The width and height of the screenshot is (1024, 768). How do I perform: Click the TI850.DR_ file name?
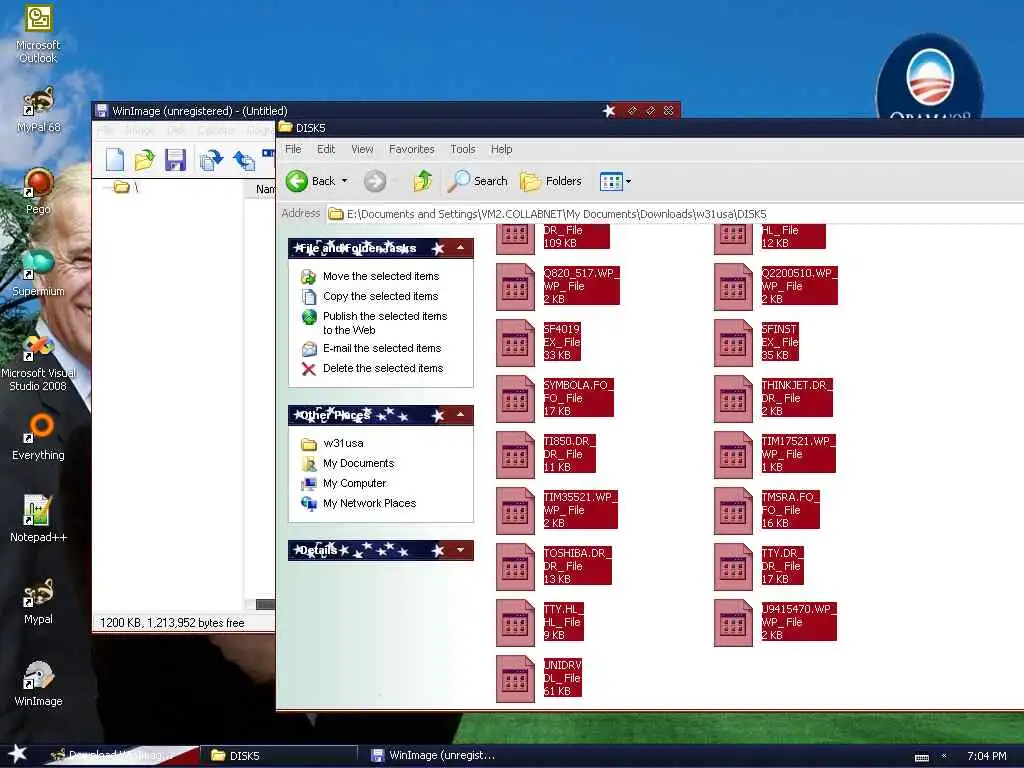pyautogui.click(x=569, y=441)
